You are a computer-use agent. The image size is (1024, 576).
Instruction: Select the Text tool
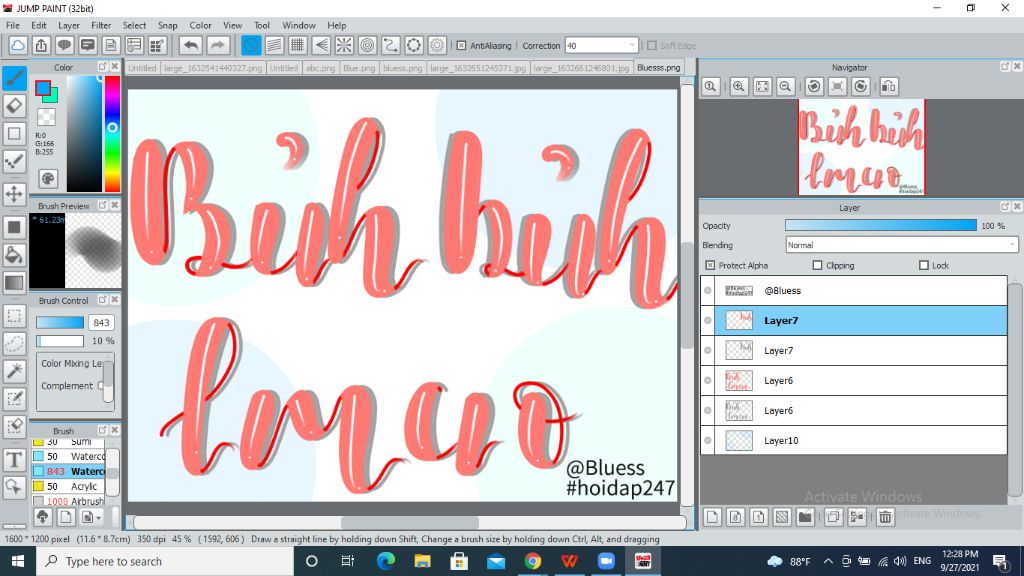coord(14,460)
